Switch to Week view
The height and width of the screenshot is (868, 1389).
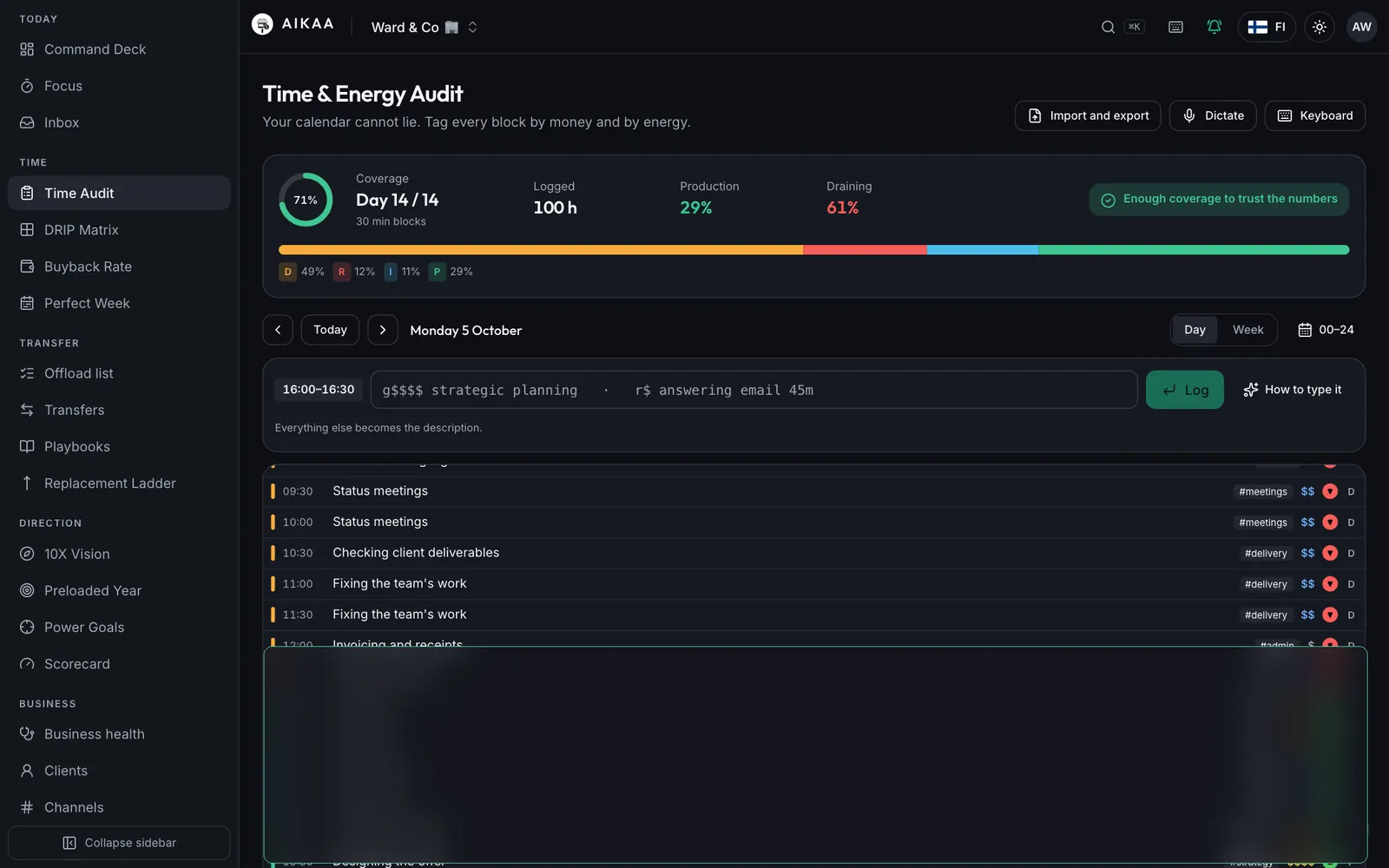[1248, 330]
